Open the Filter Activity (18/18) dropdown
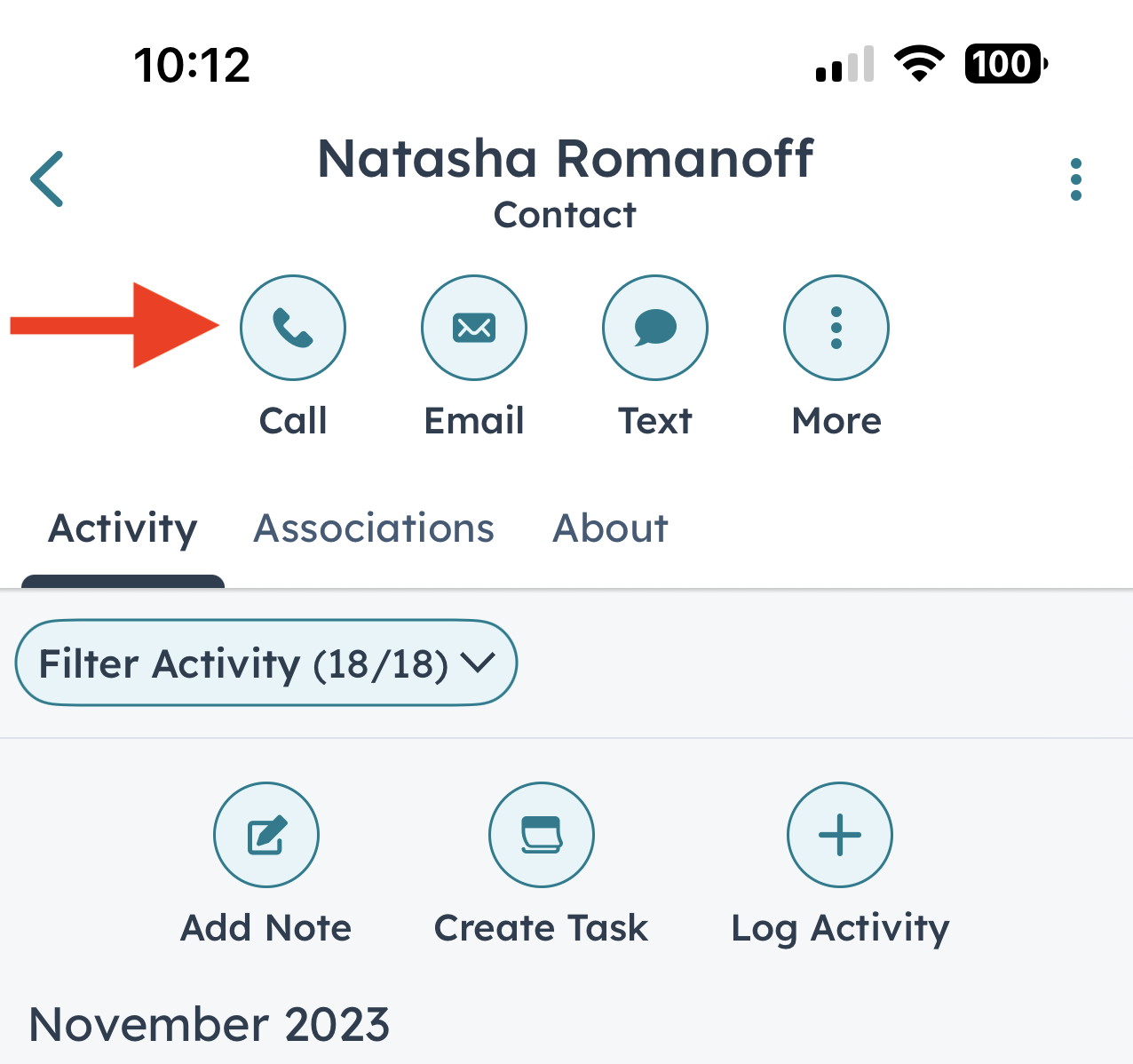Screen dimensions: 1133x1064 [265, 663]
